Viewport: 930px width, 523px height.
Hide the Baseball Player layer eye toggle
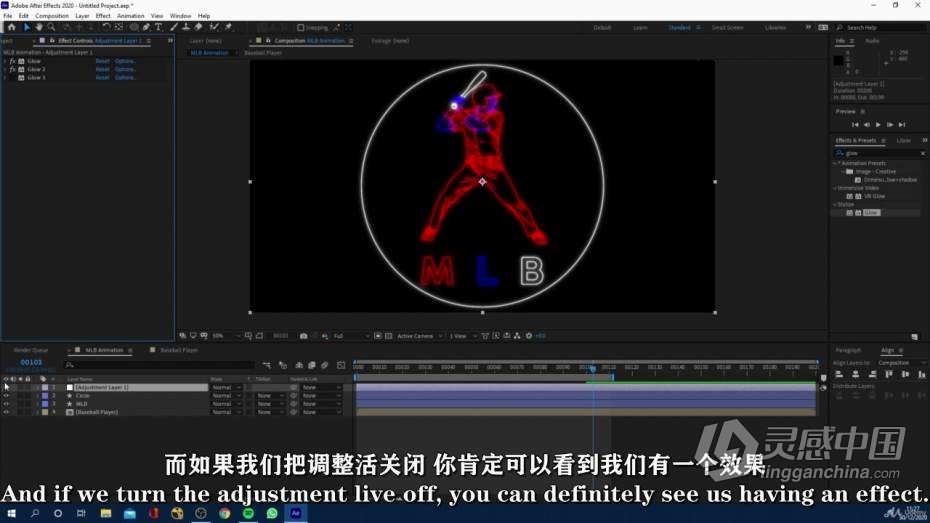coord(6,412)
